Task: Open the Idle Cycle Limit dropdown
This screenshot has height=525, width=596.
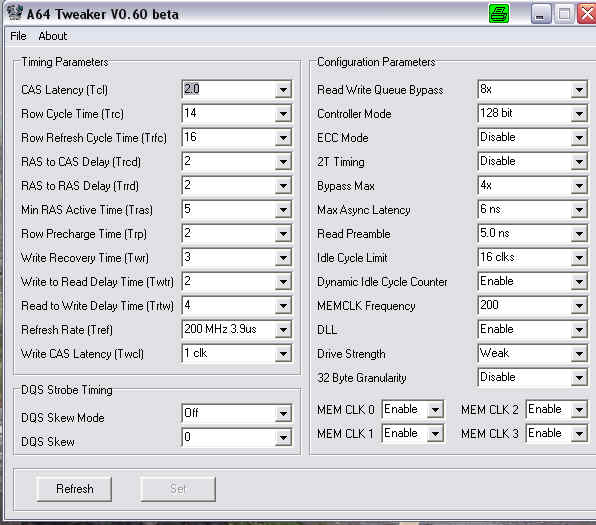Action: pos(579,258)
